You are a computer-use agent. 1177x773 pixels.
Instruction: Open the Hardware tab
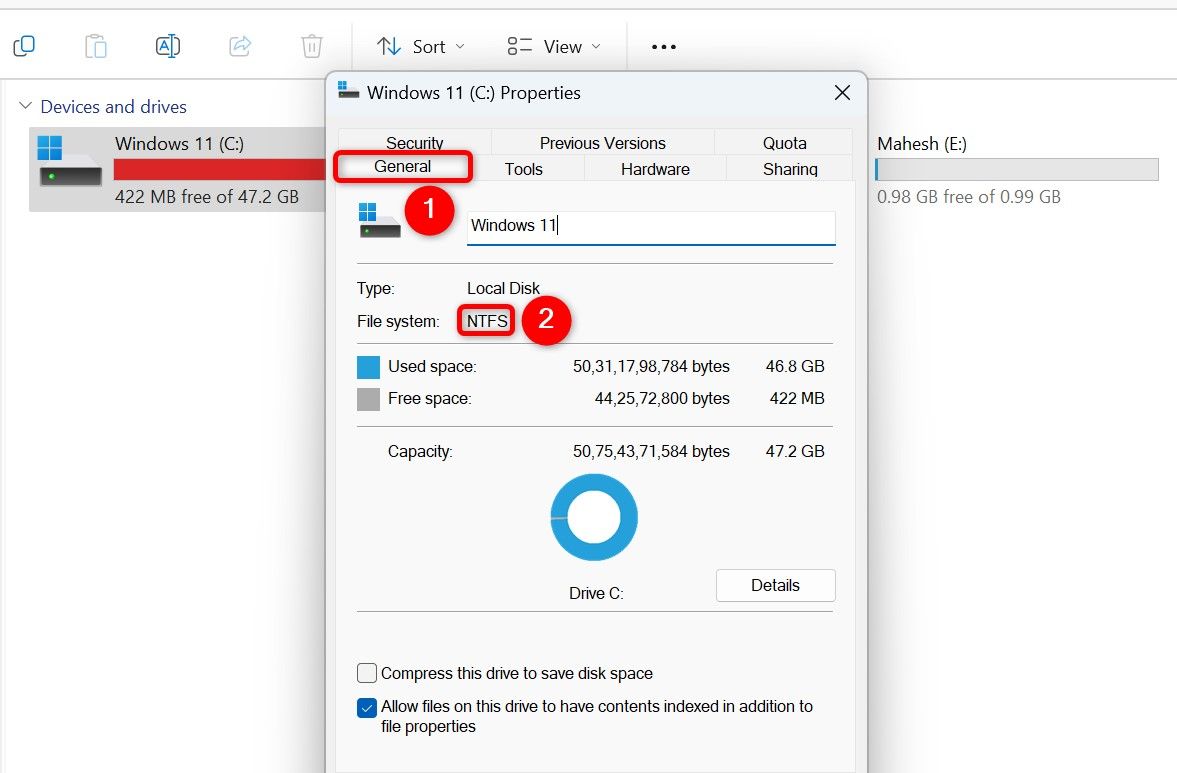(x=655, y=169)
